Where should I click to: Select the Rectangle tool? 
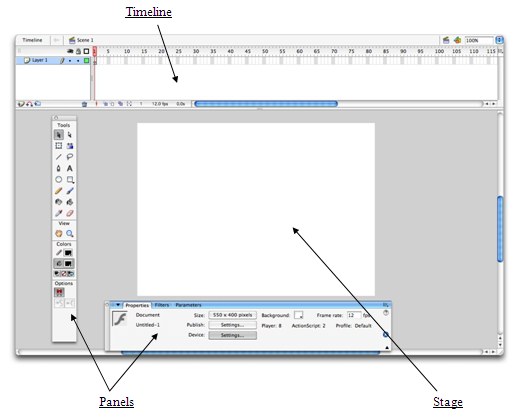[x=70, y=180]
